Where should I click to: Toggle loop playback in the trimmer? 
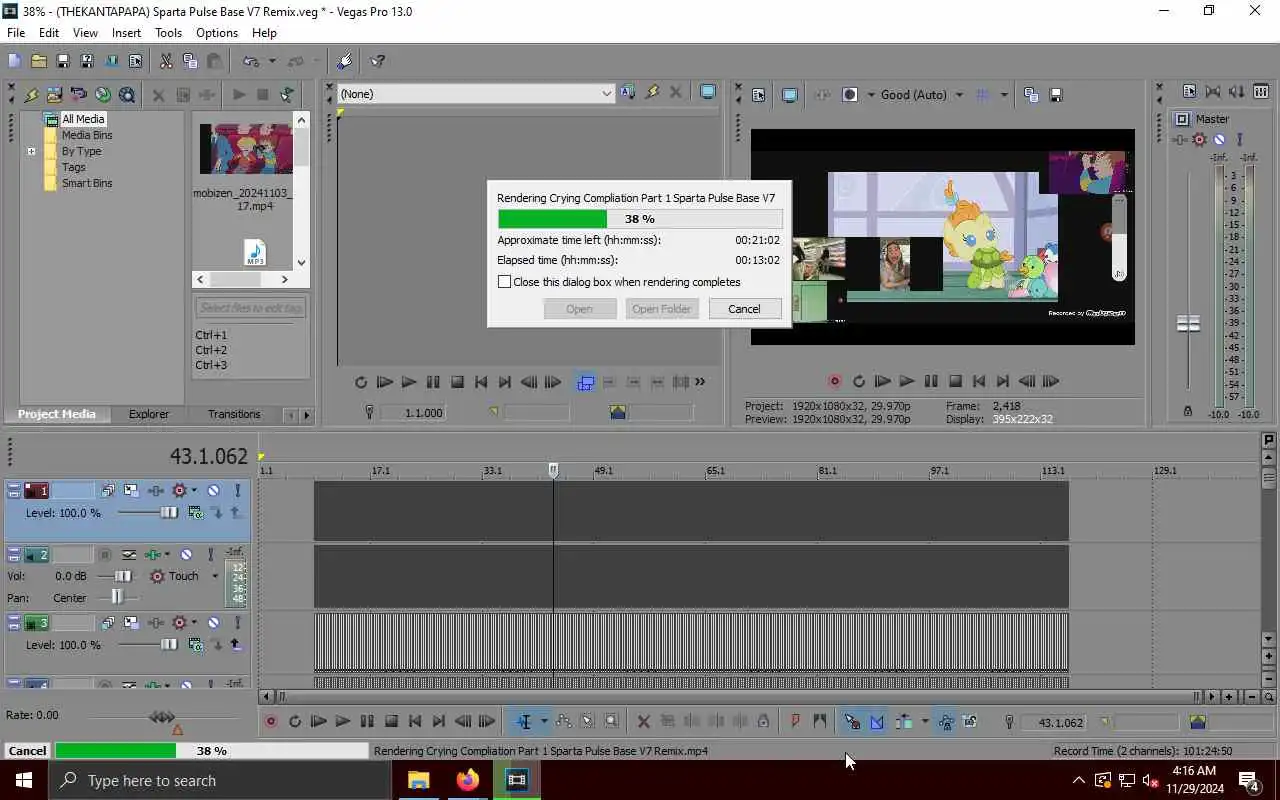(x=361, y=382)
